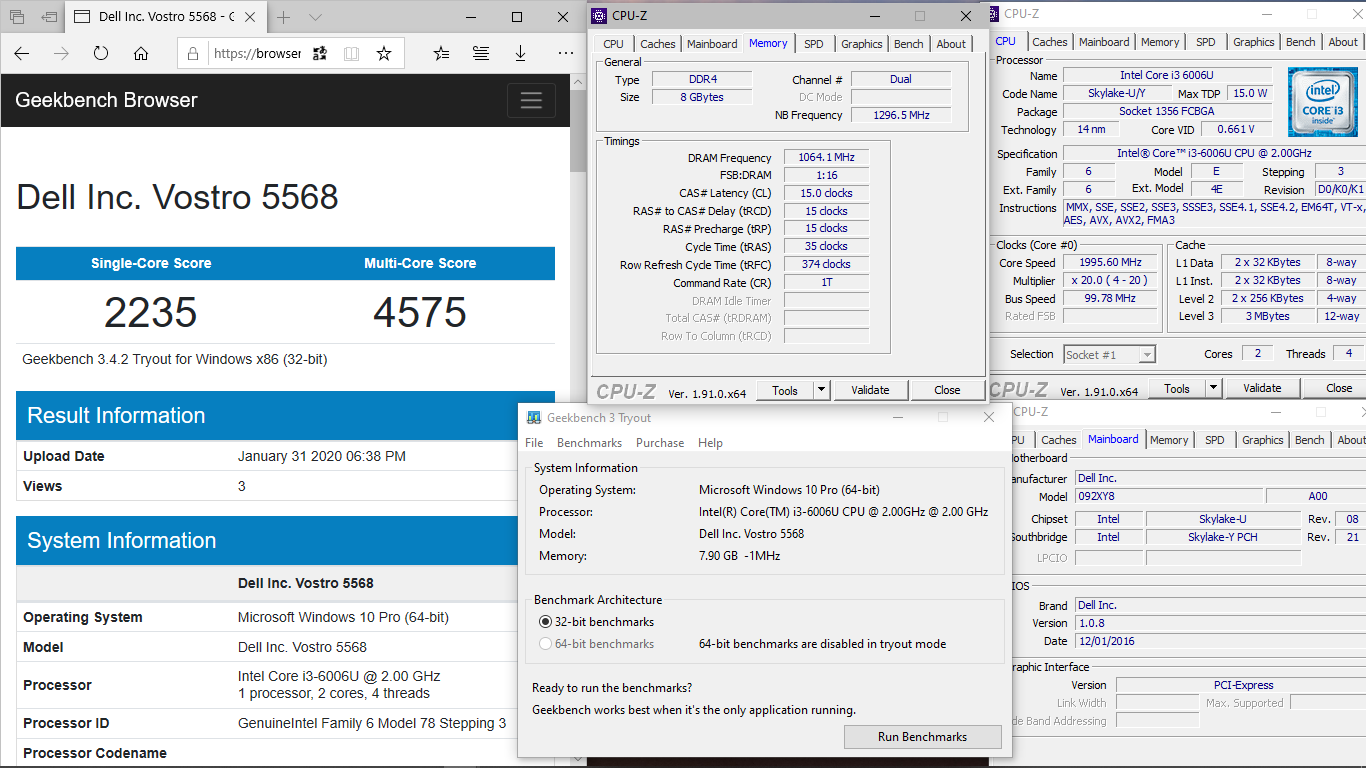
Task: Expand Tools dropdown arrow in CPU window
Action: pos(1213,388)
